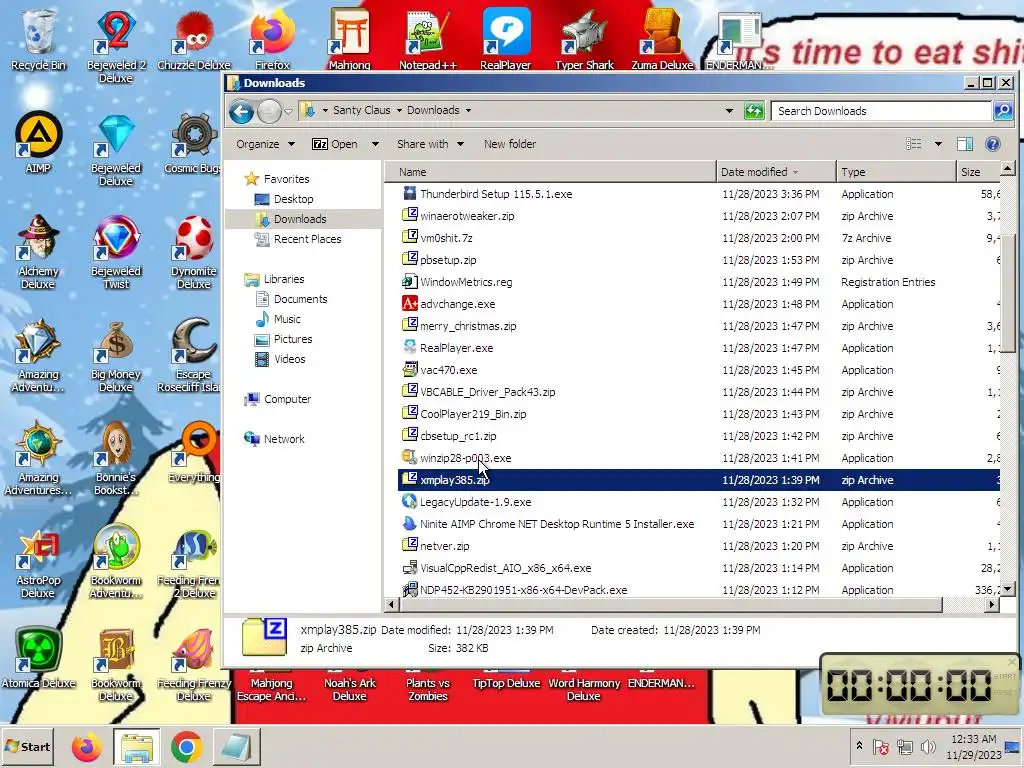This screenshot has height=768, width=1024.
Task: Select LegacyUpdate-1.9.exe file icon
Action: [409, 502]
